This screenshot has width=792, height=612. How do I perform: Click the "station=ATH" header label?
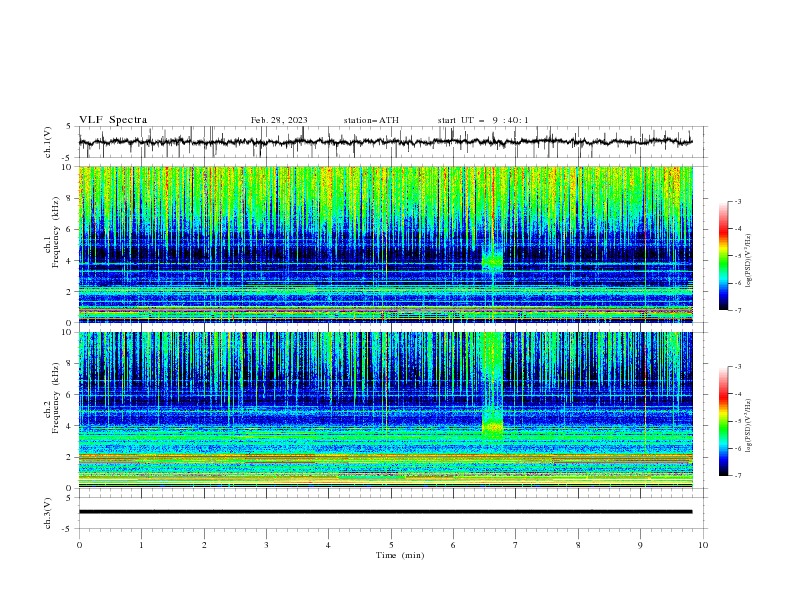coord(371,120)
